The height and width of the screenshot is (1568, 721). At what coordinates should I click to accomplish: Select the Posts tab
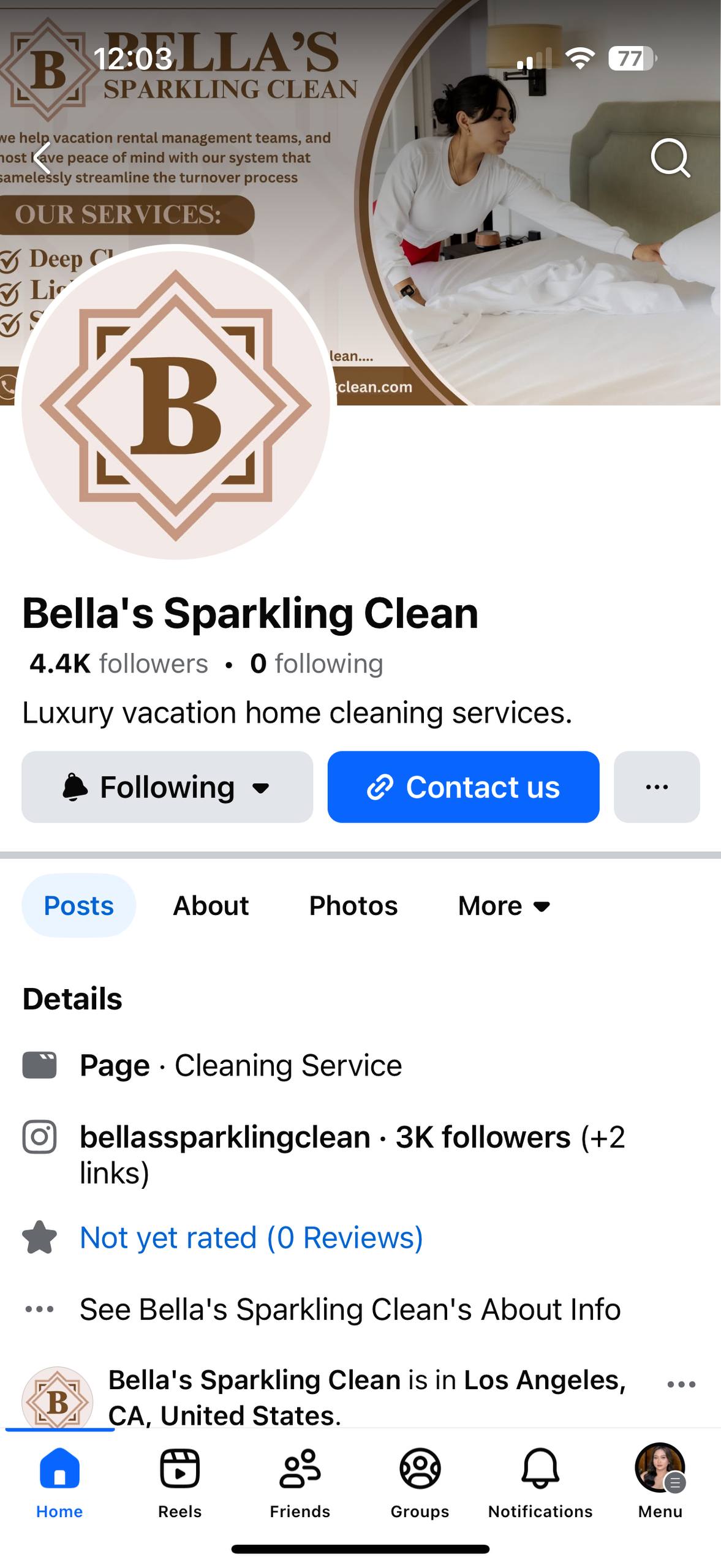(x=79, y=906)
